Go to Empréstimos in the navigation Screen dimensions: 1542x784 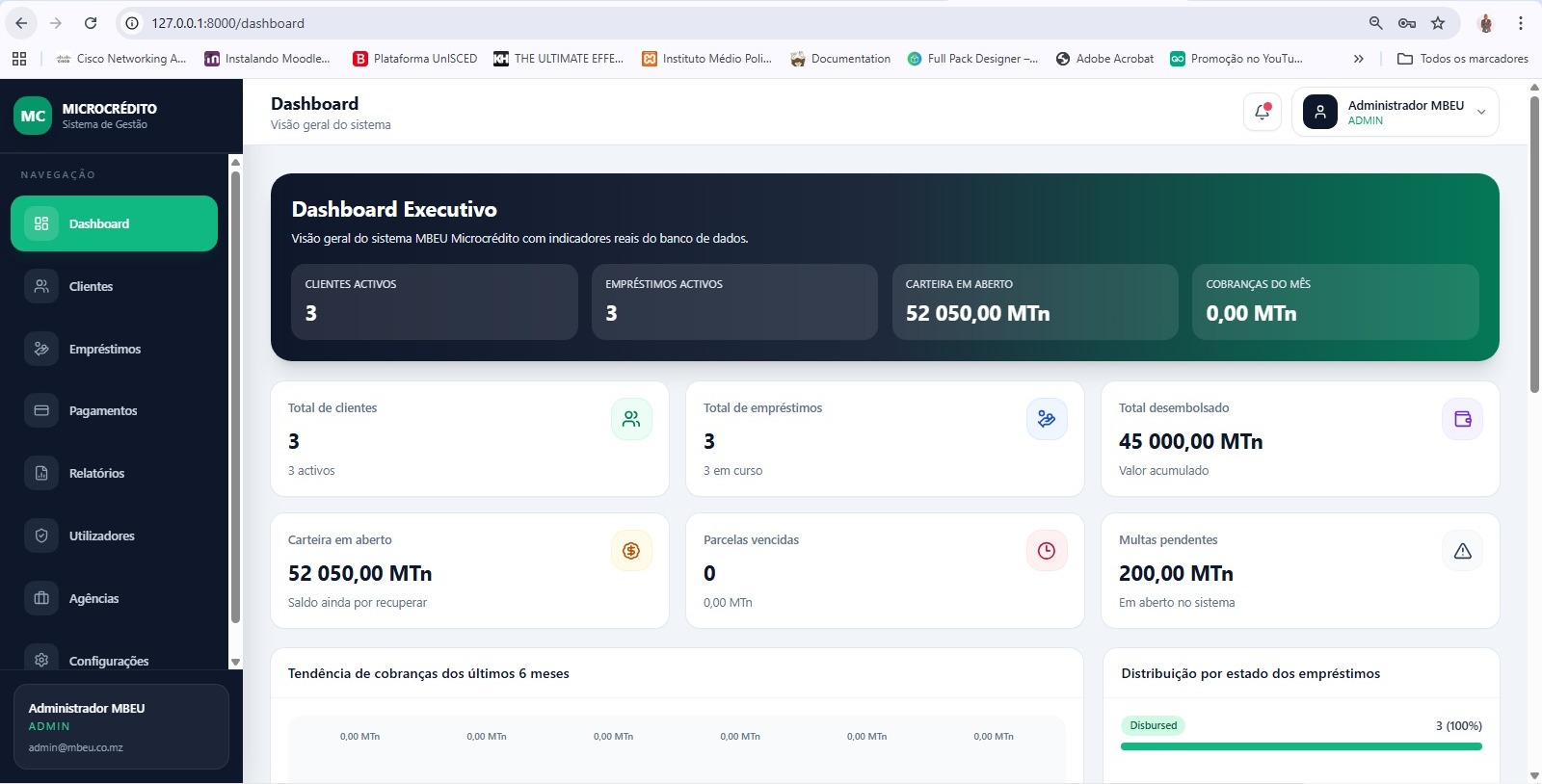point(104,349)
